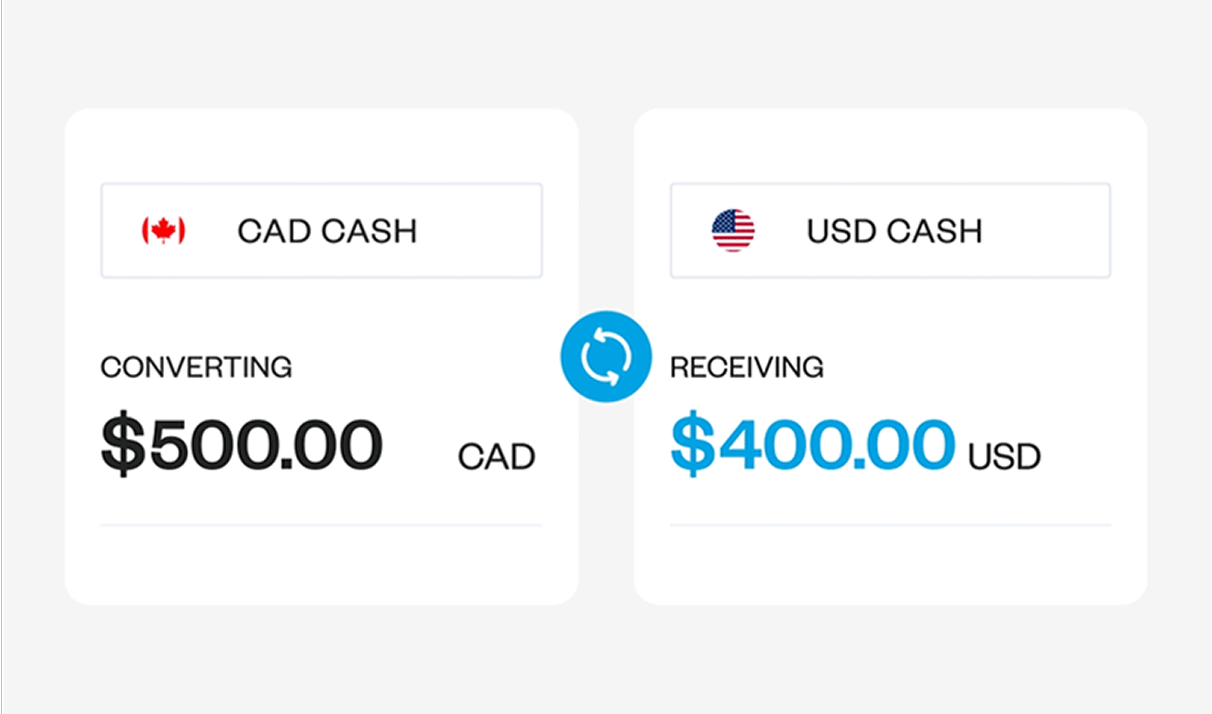Click the grey background above the cards
This screenshot has width=1212, height=714.
[x=606, y=54]
